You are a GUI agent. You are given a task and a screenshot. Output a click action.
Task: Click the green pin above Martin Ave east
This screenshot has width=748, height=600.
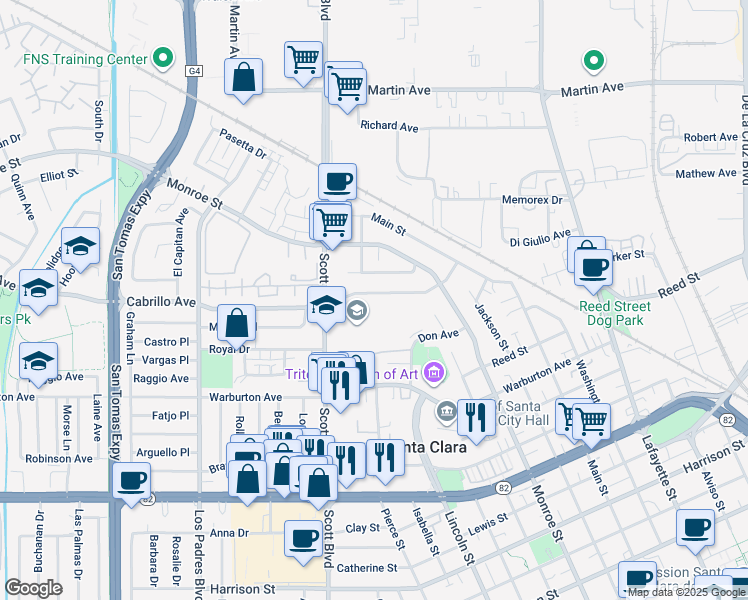(x=593, y=61)
